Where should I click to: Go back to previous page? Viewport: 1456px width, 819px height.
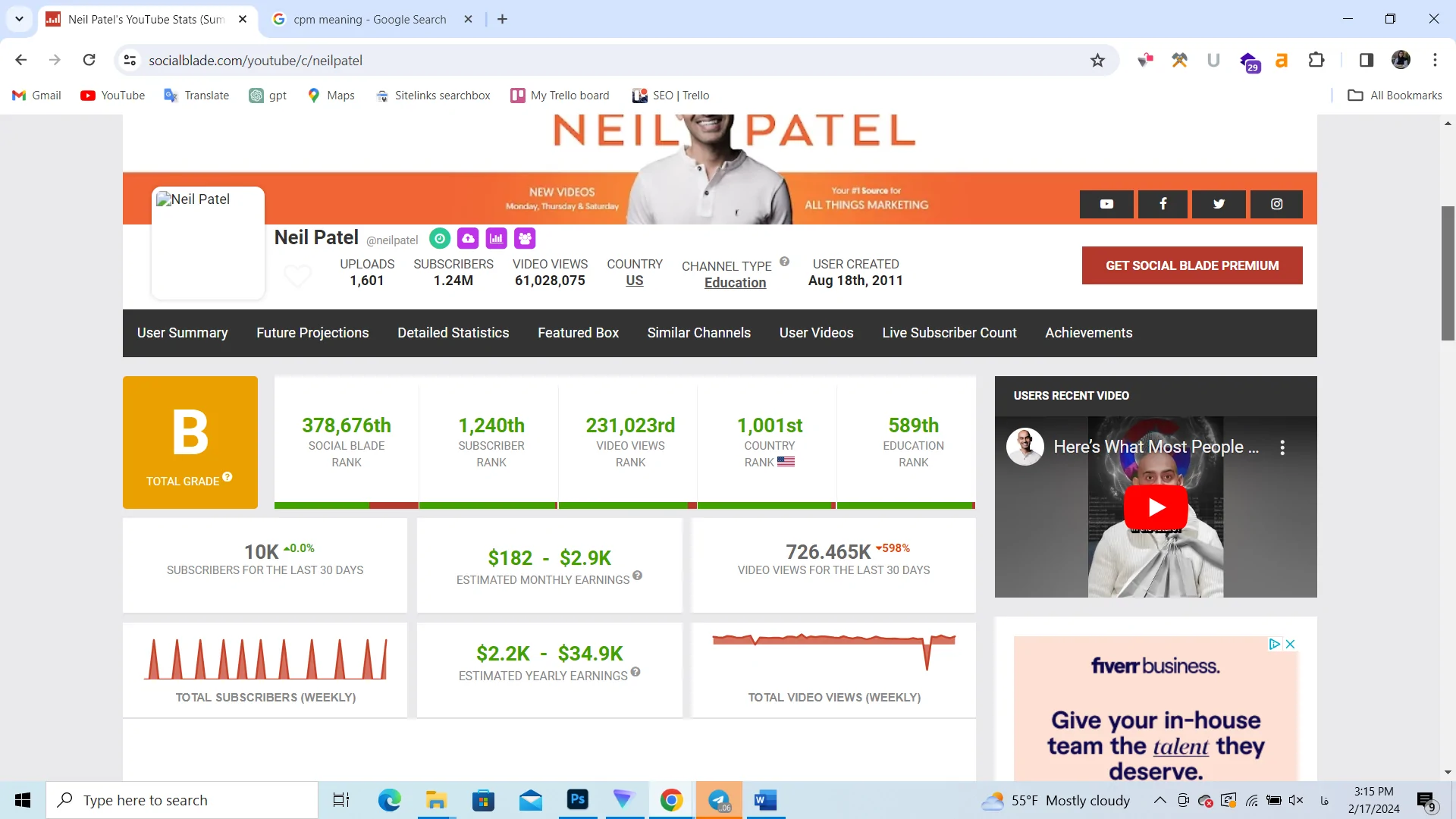coord(21,60)
